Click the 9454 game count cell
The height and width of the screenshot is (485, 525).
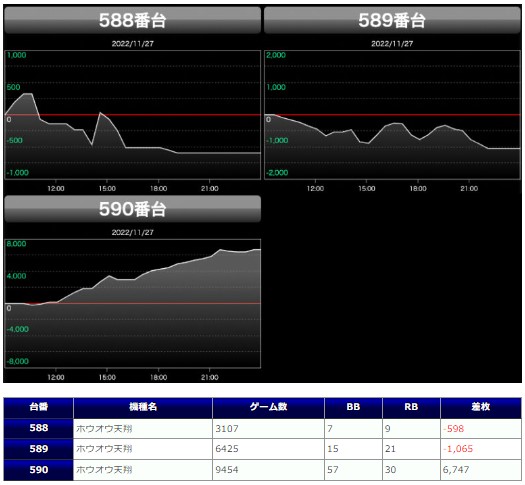pos(227,470)
